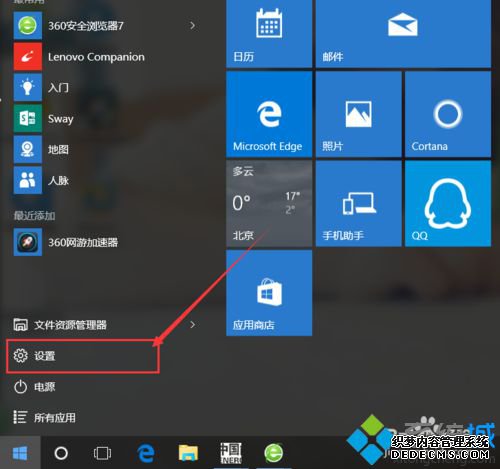Open 设置 settings entry
Screen dimensions: 500x469
[83, 356]
